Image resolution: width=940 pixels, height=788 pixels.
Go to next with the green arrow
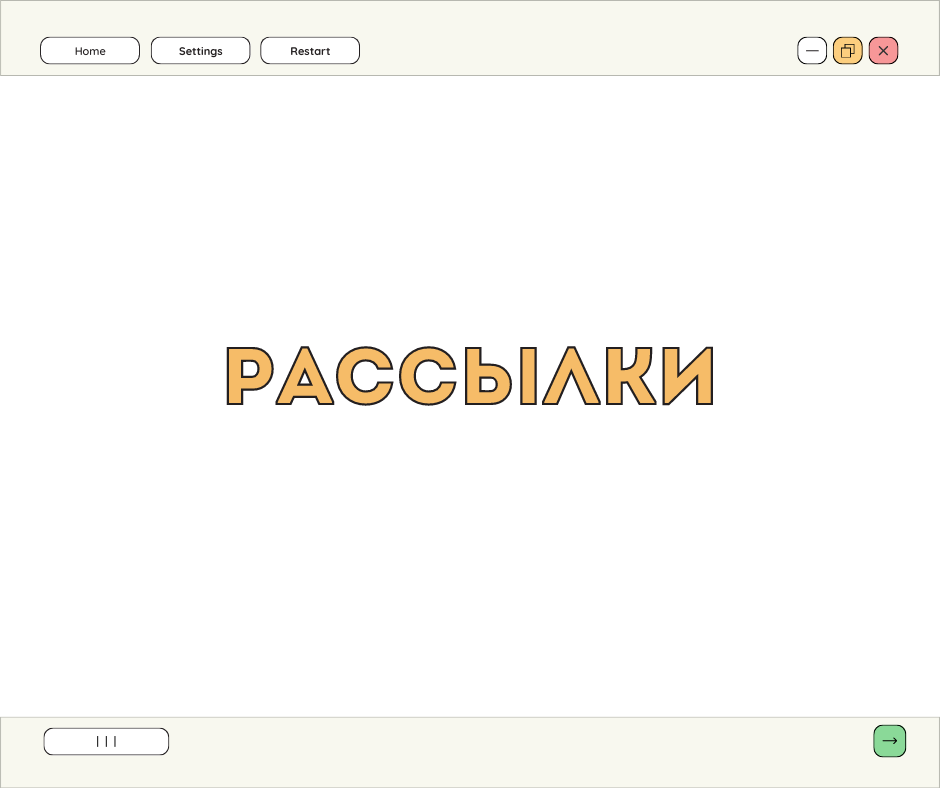tap(890, 741)
